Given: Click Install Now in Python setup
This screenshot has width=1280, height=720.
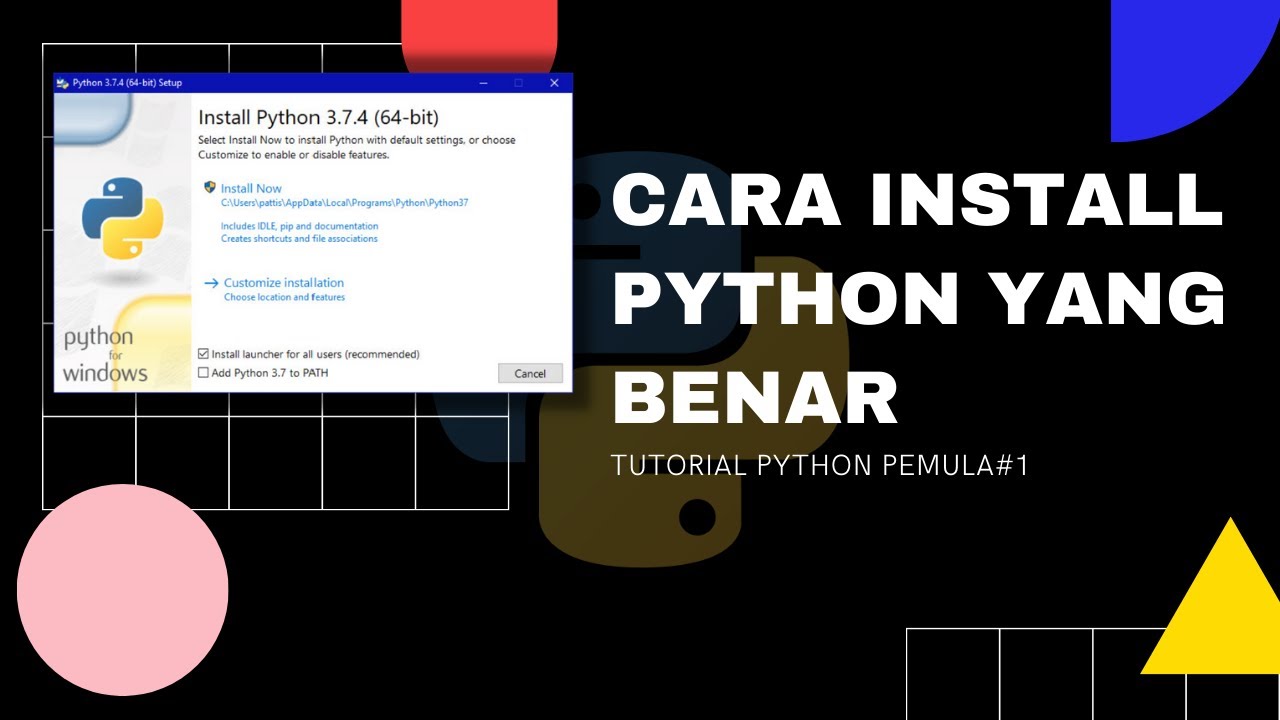Looking at the screenshot, I should click(x=251, y=188).
